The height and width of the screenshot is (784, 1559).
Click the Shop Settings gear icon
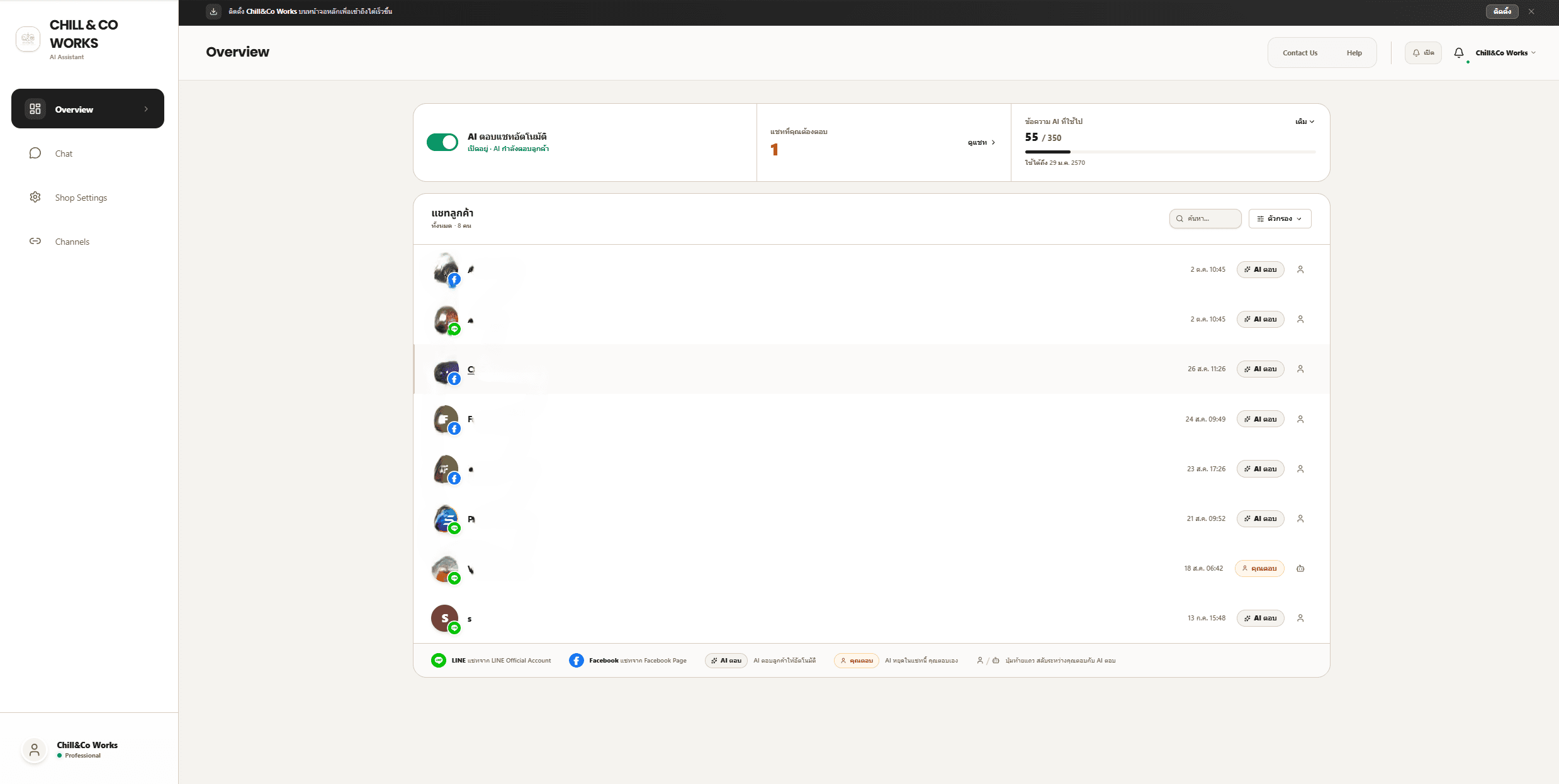(x=35, y=197)
